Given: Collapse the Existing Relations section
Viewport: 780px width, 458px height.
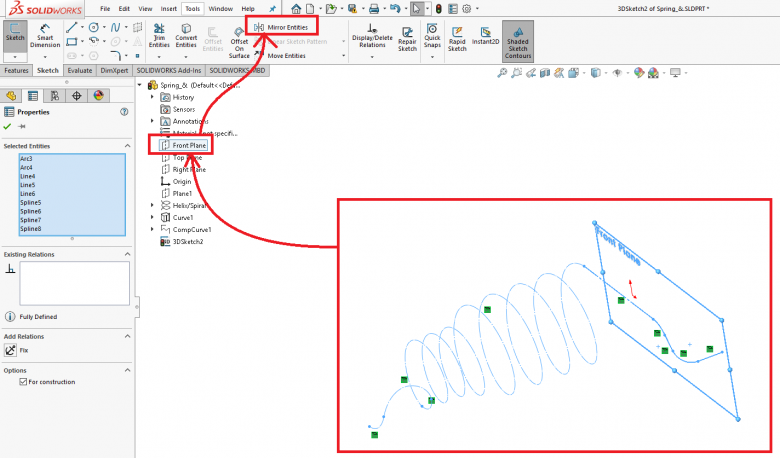Looking at the screenshot, I should (x=127, y=254).
